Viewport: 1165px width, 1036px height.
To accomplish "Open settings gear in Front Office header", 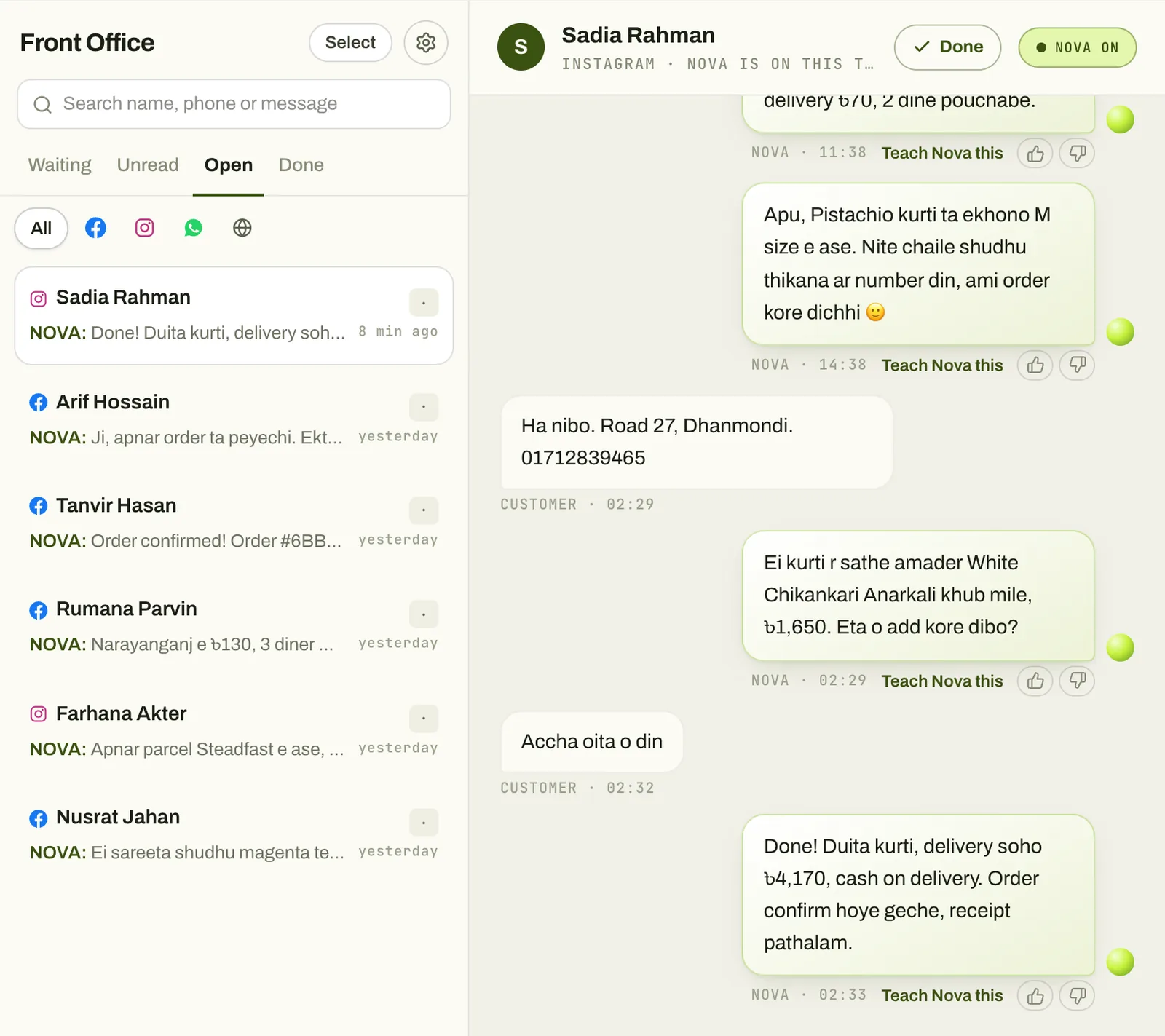I will (x=426, y=42).
